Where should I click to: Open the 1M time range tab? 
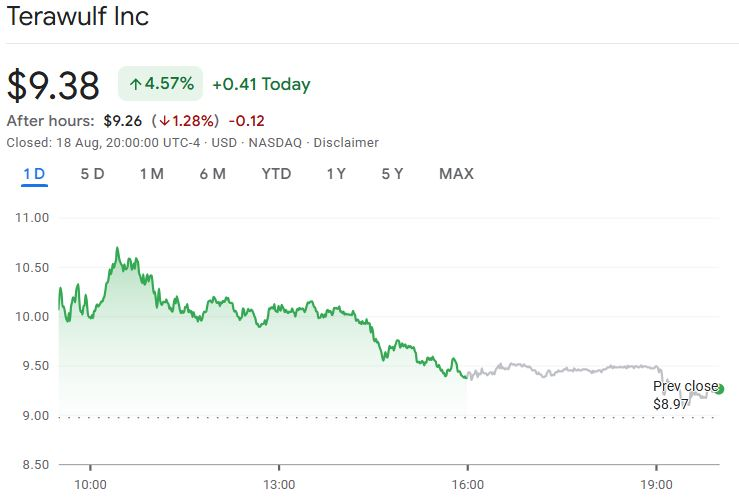coord(151,174)
